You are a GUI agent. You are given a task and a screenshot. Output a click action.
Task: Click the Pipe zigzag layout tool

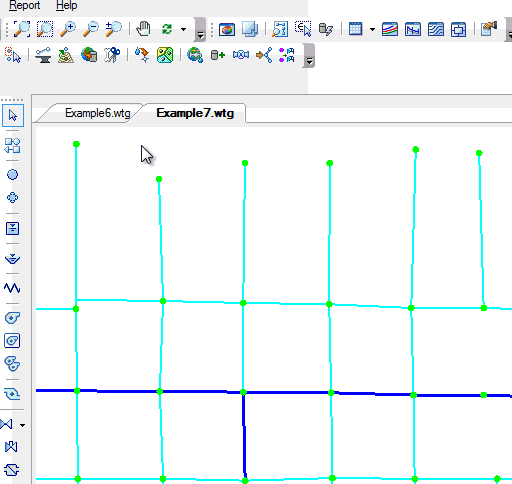12,288
